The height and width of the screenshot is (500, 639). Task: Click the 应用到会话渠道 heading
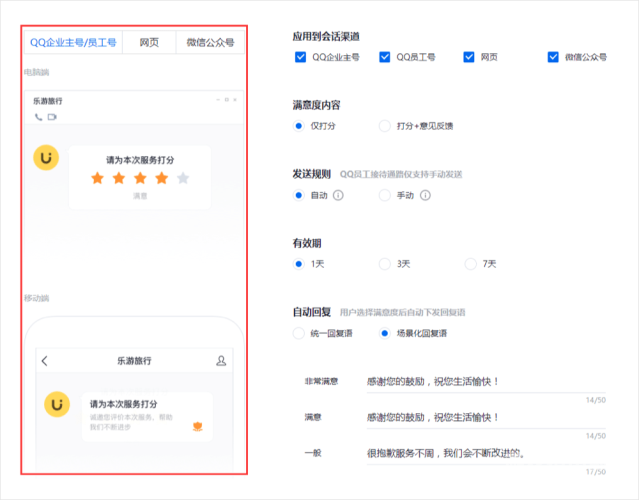point(326,37)
